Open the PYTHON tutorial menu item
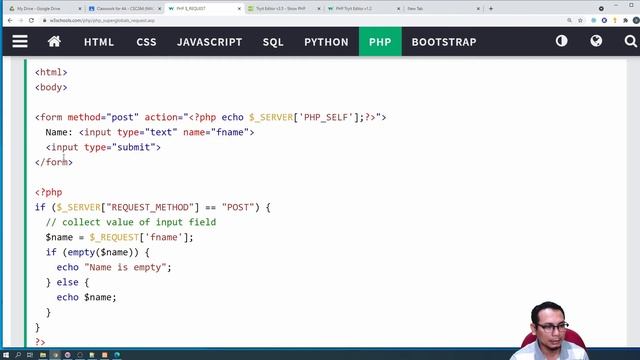640x360 pixels. point(326,42)
